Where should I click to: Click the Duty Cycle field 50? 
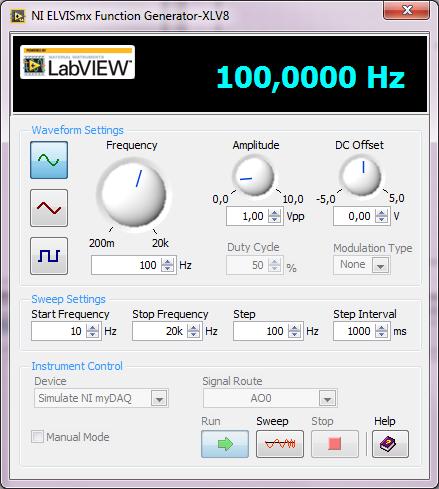pyautogui.click(x=247, y=265)
